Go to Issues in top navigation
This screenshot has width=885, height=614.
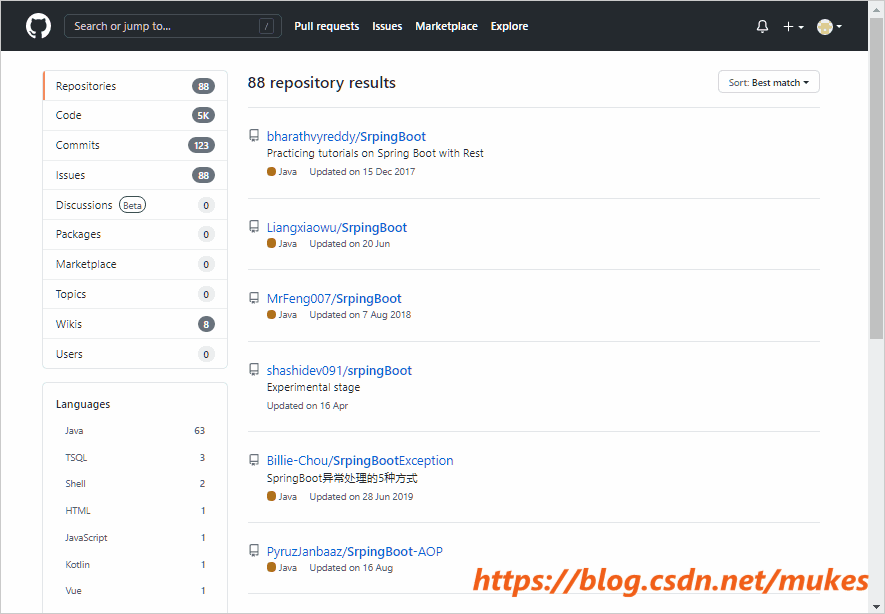(x=387, y=26)
